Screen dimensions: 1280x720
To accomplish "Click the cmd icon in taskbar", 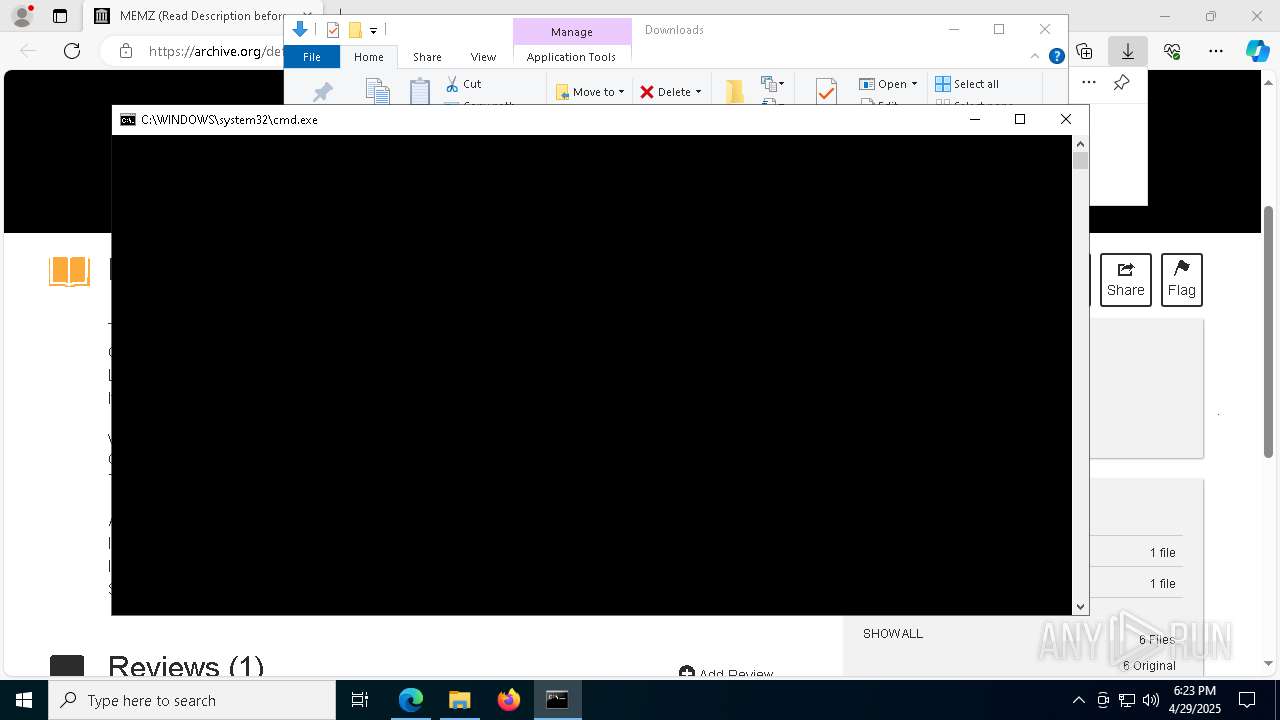I will 558,700.
